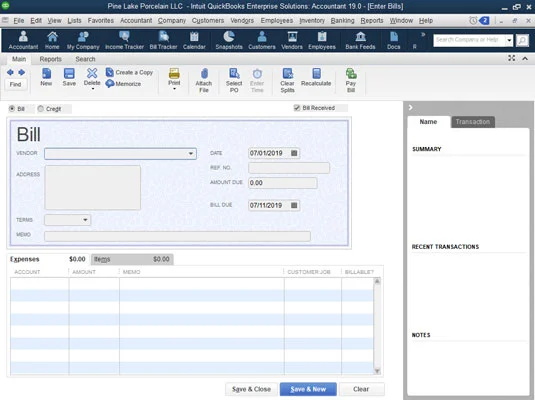Open the Accountant center icon

tap(23, 40)
